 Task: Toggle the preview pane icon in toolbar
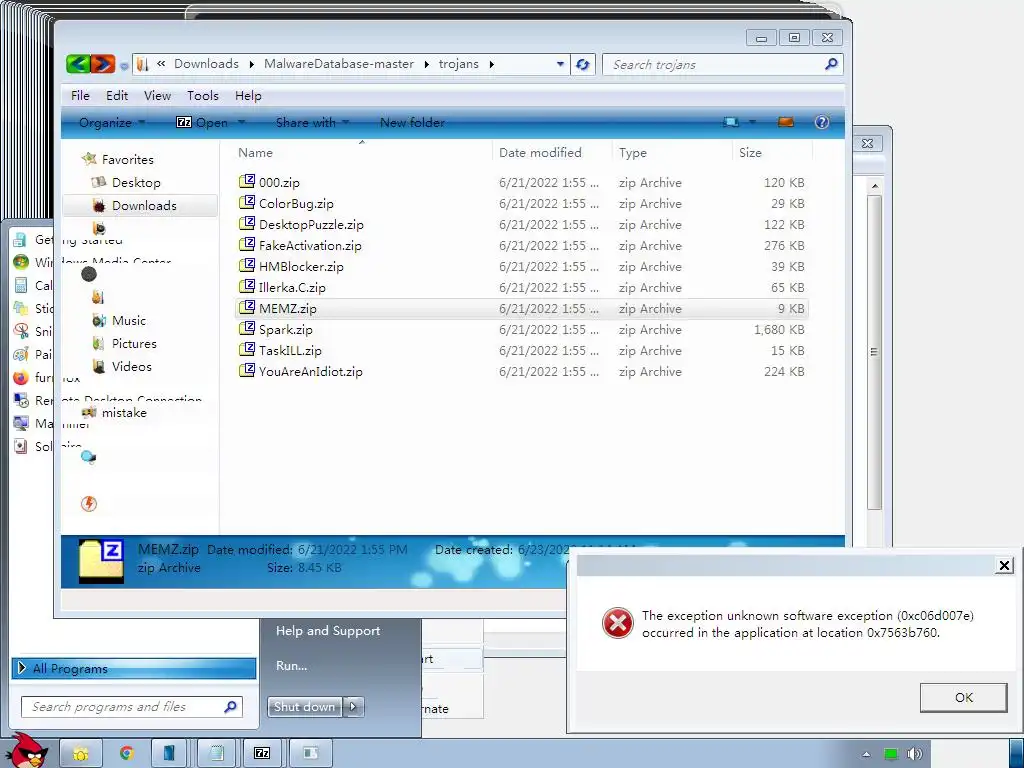(786, 122)
